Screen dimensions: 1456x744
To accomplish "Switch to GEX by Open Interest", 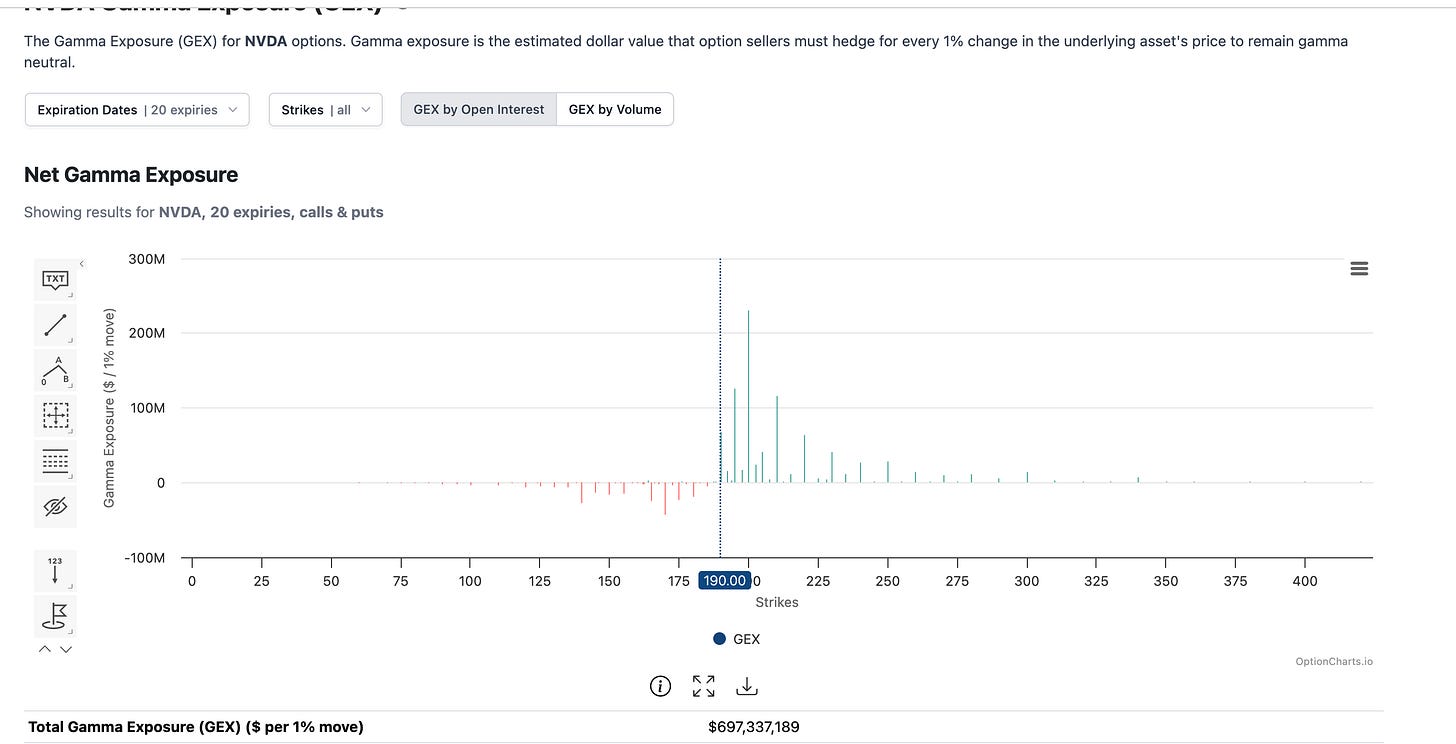I will click(479, 110).
